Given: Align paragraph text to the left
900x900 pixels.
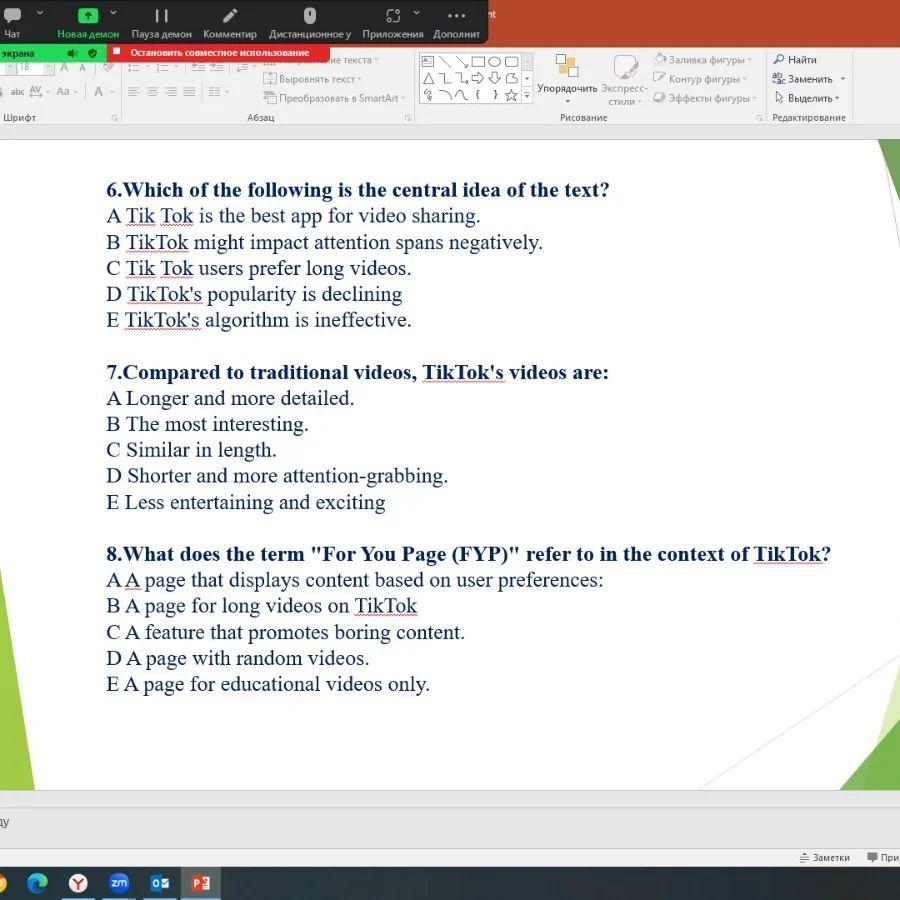Looking at the screenshot, I should click(x=134, y=92).
